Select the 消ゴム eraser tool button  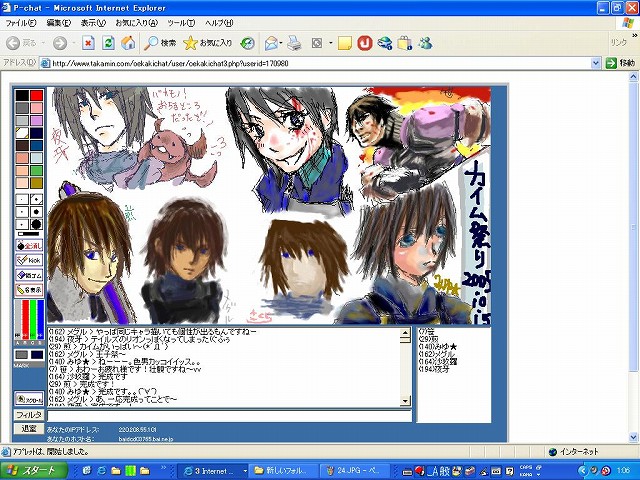pos(29,275)
